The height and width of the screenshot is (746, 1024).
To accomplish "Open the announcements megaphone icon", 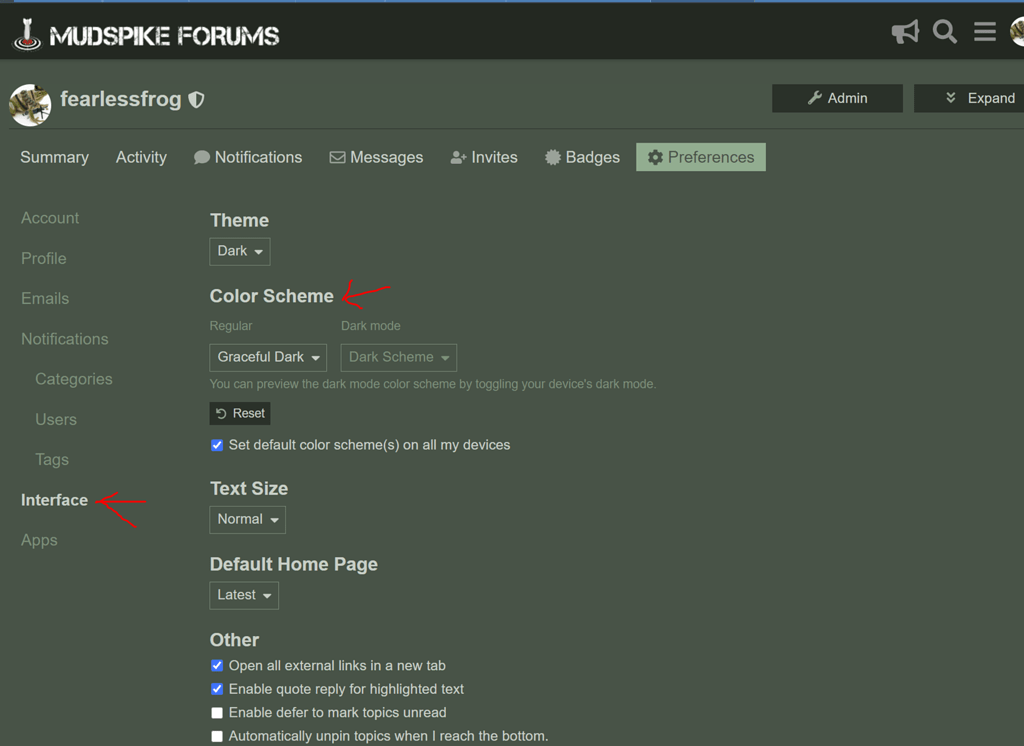I will 905,32.
